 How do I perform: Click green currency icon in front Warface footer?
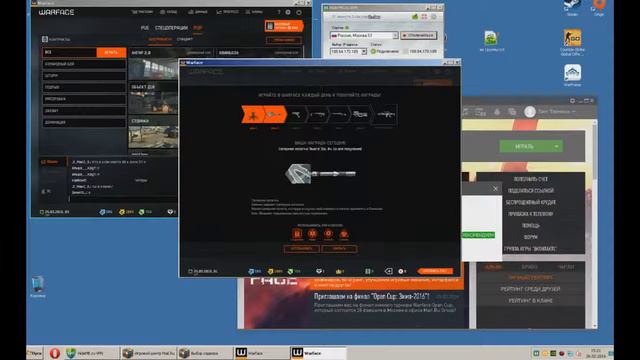[290, 271]
